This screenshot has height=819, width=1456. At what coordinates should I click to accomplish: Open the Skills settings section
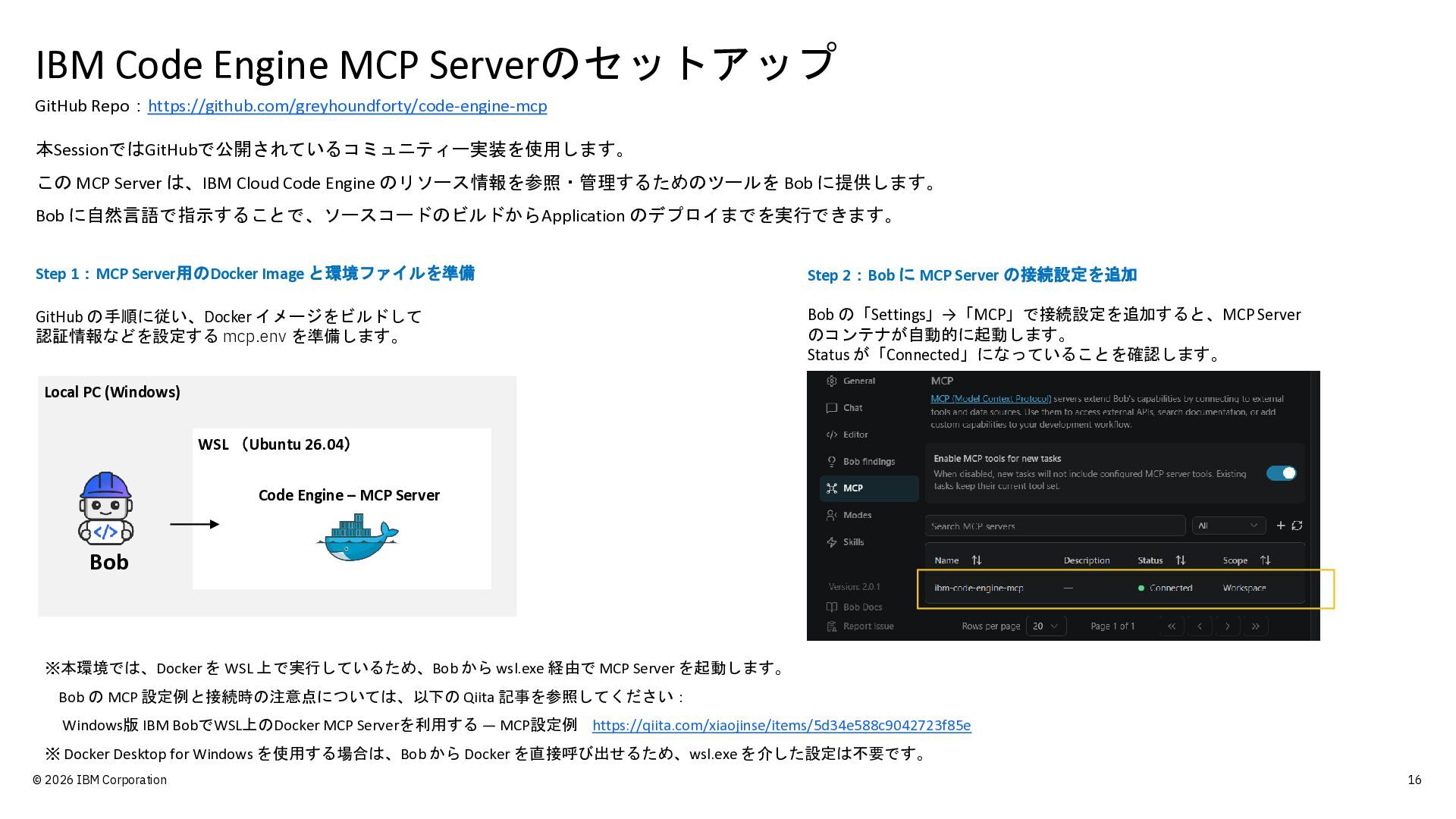(x=846, y=542)
